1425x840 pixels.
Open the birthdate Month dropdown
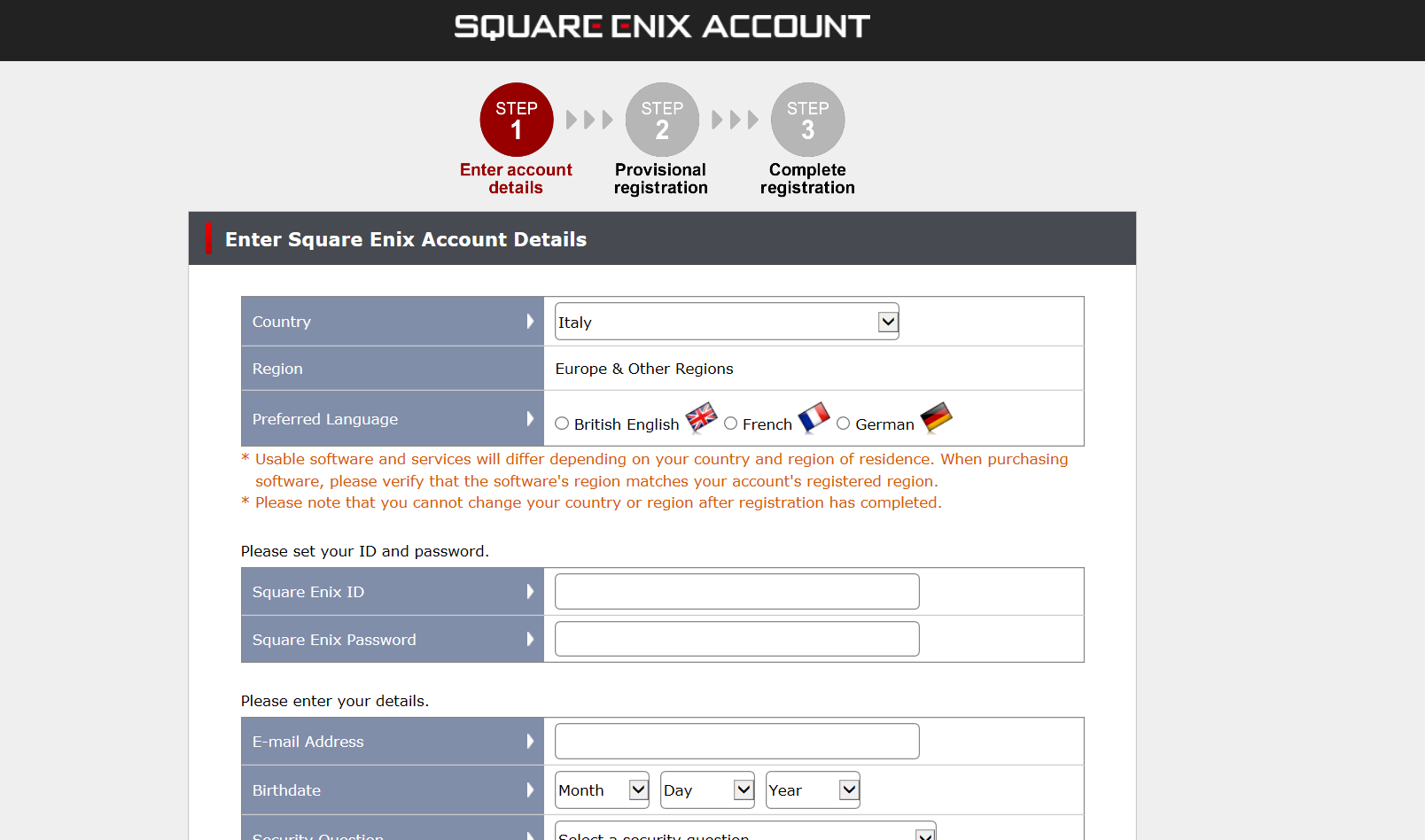[603, 789]
